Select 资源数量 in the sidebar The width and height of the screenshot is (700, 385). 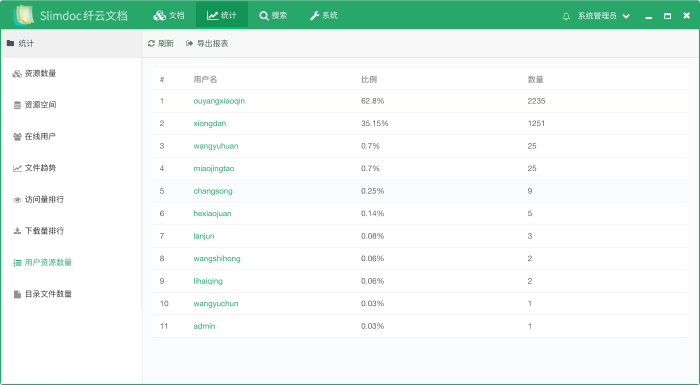coord(34,73)
